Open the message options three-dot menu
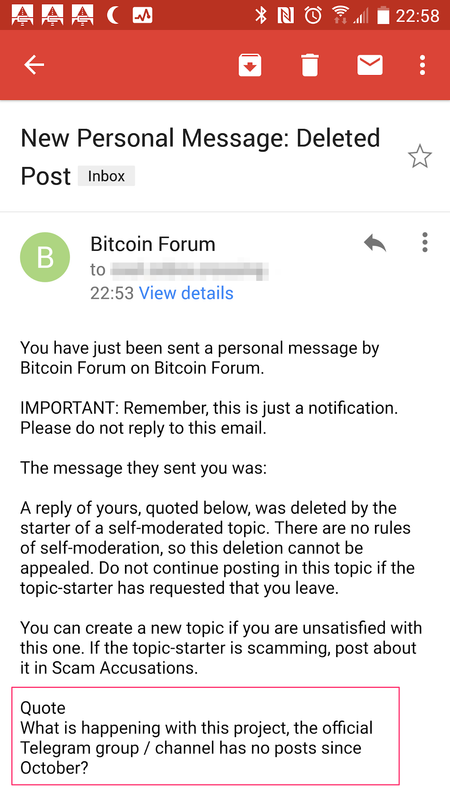This screenshot has height=800, width=450. [x=424, y=242]
